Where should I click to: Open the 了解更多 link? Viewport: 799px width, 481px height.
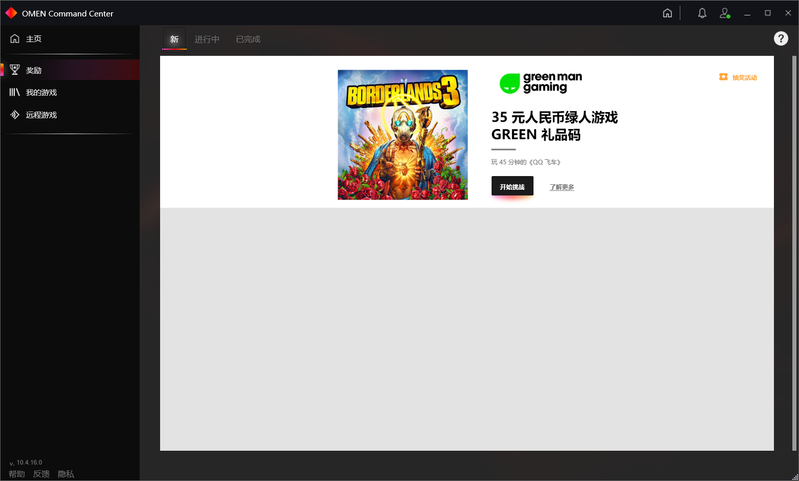click(562, 187)
